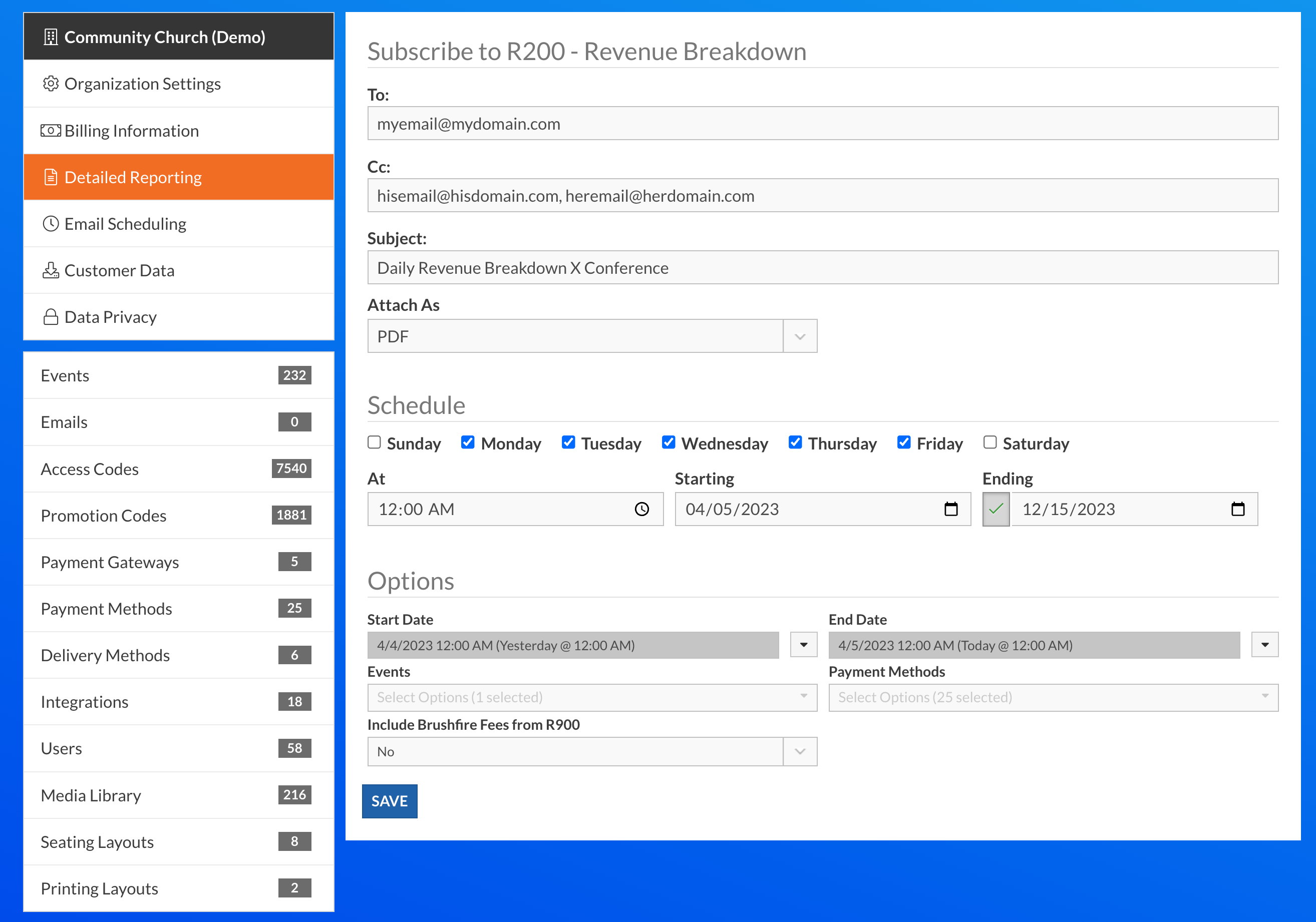Open Payment Methods sidebar link

point(179,609)
